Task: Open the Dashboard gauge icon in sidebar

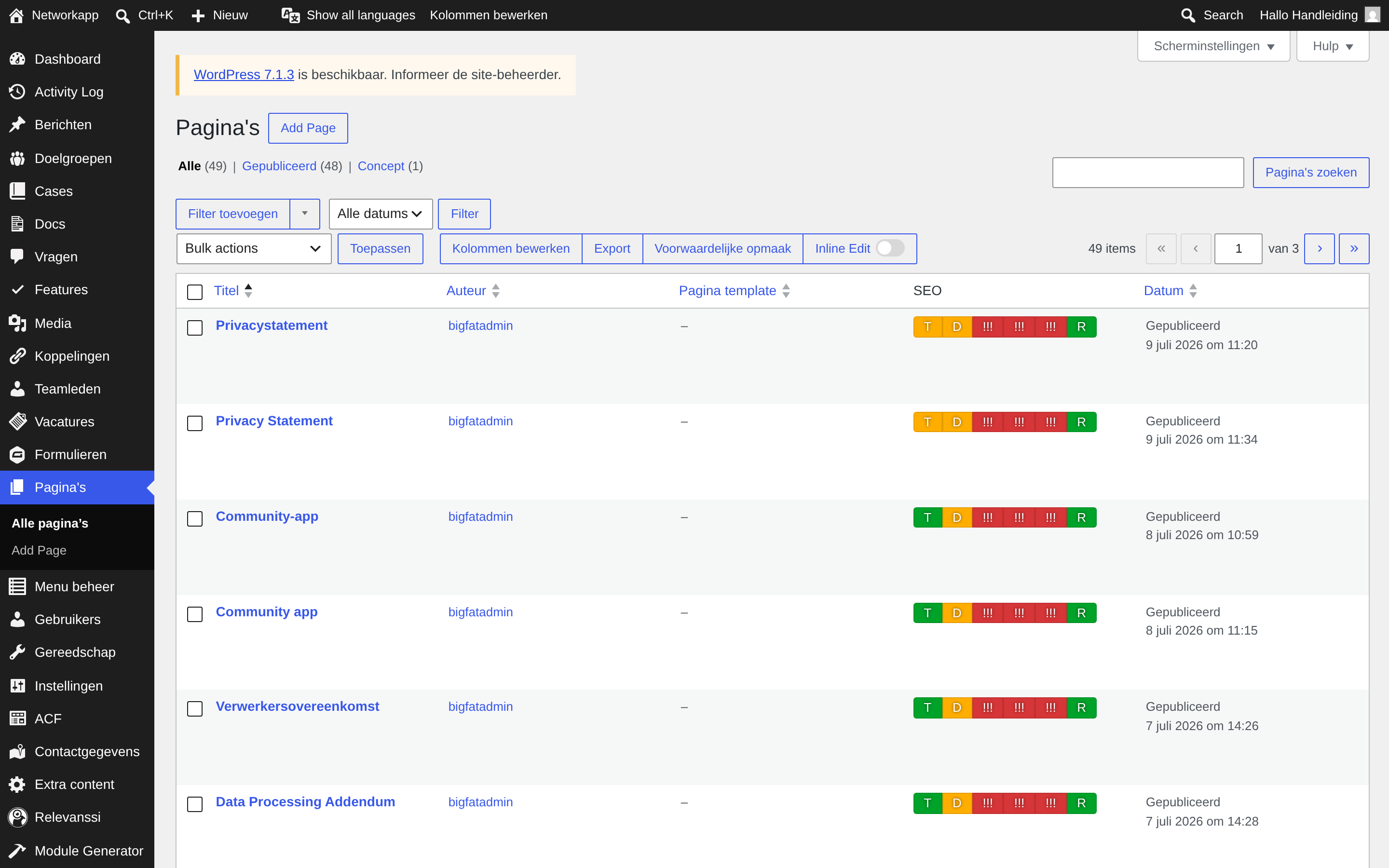Action: (x=17, y=58)
